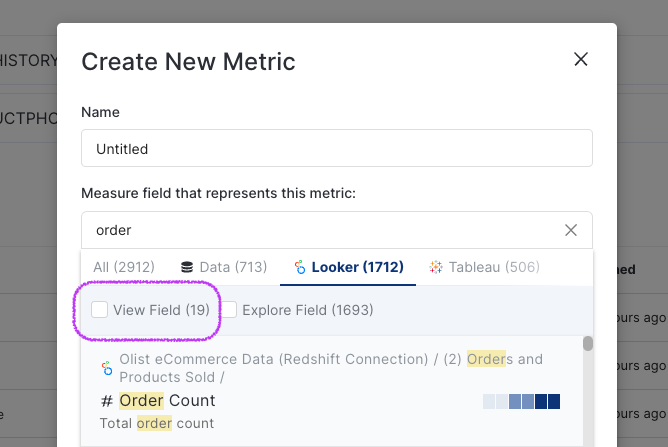Click the search results scrollbar
Image resolution: width=668 pixels, height=447 pixels.
(588, 343)
